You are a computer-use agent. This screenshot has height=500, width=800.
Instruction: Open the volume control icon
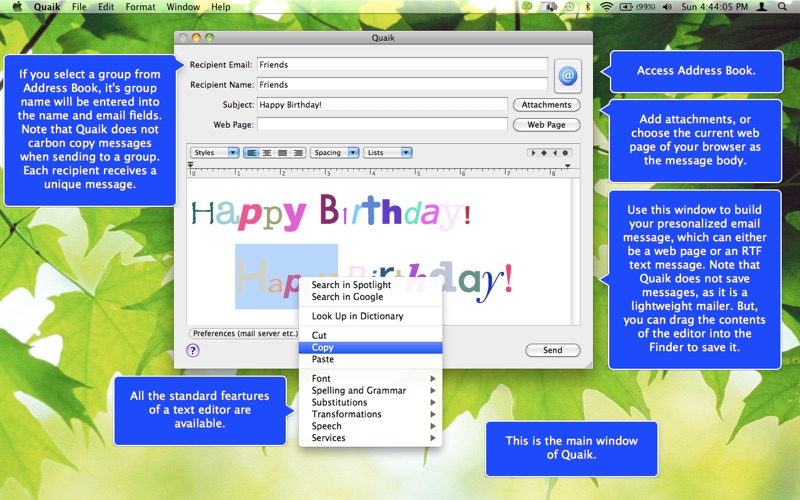667,7
